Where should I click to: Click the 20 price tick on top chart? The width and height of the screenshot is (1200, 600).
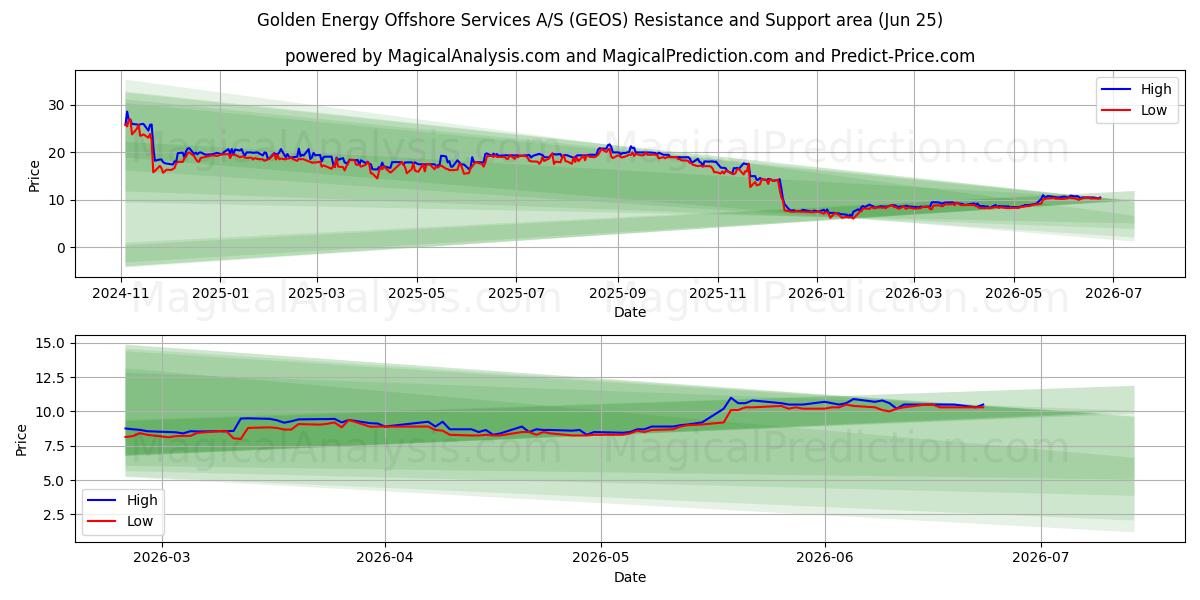coord(56,153)
